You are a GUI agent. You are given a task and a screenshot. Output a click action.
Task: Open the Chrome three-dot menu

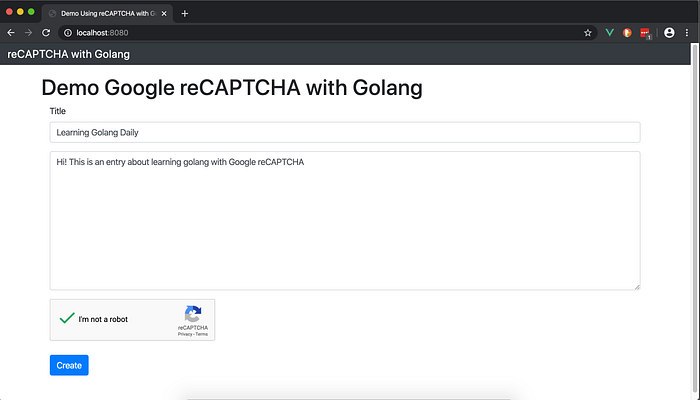click(x=687, y=33)
